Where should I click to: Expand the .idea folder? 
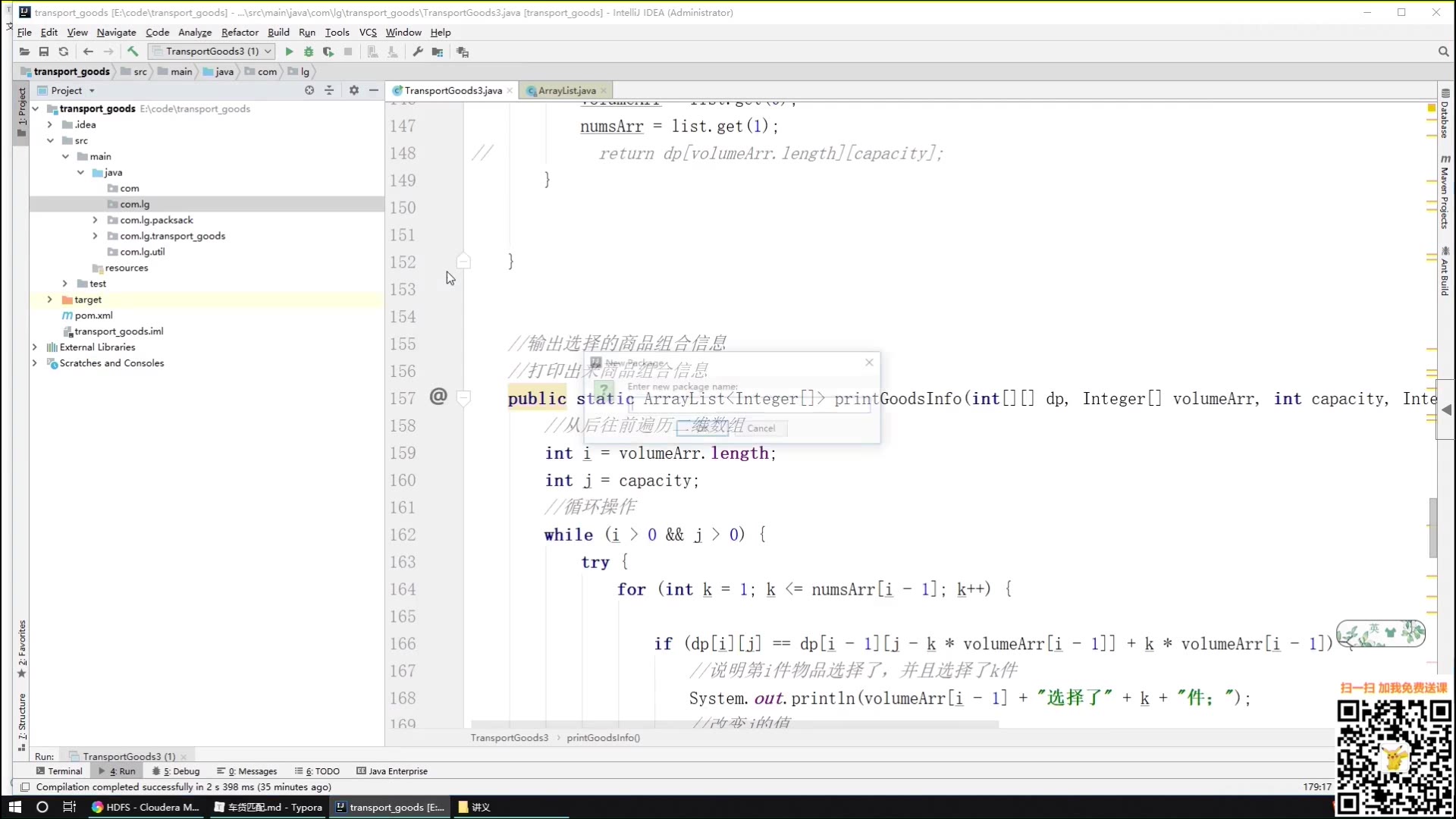tap(50, 124)
